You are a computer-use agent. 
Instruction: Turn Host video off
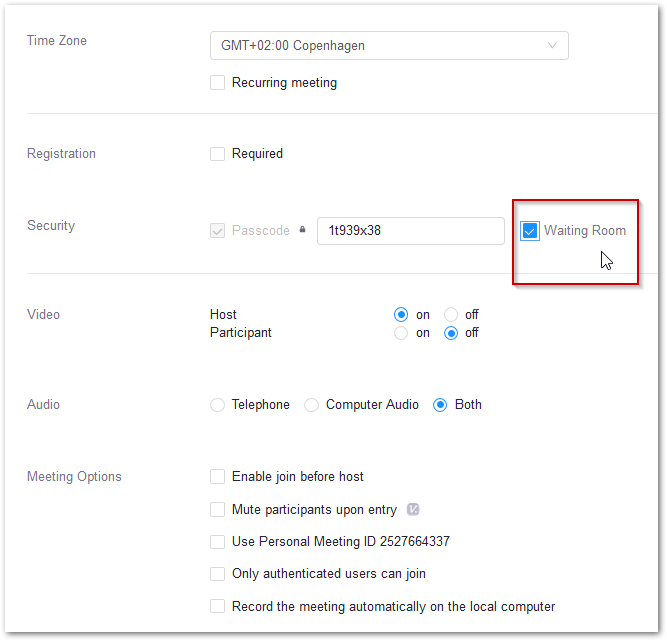(451, 315)
